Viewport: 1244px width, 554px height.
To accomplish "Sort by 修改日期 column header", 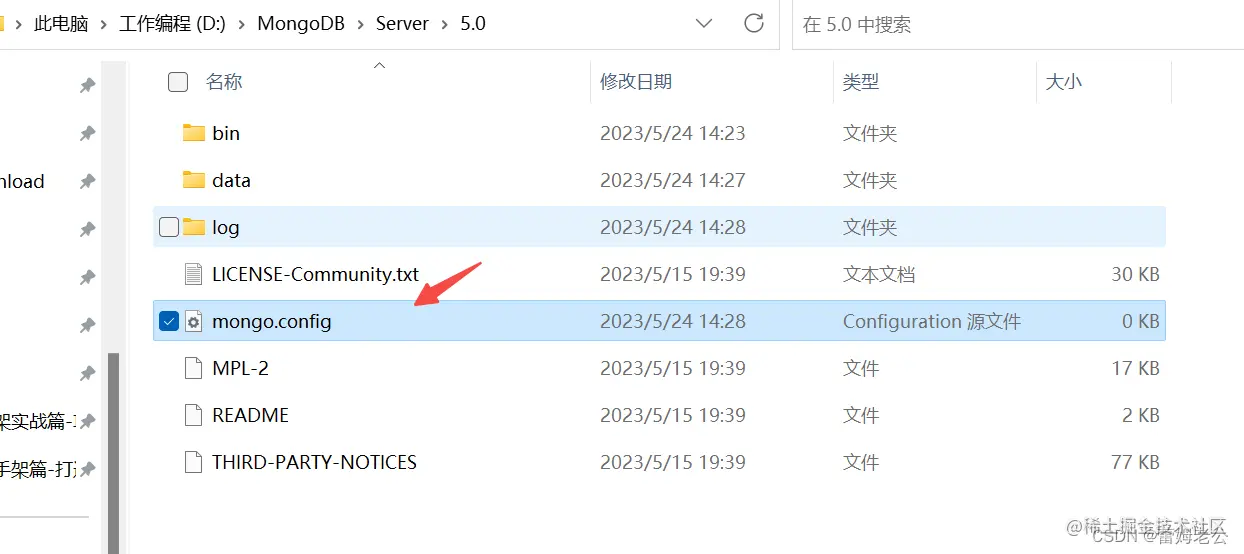I will pos(636,82).
